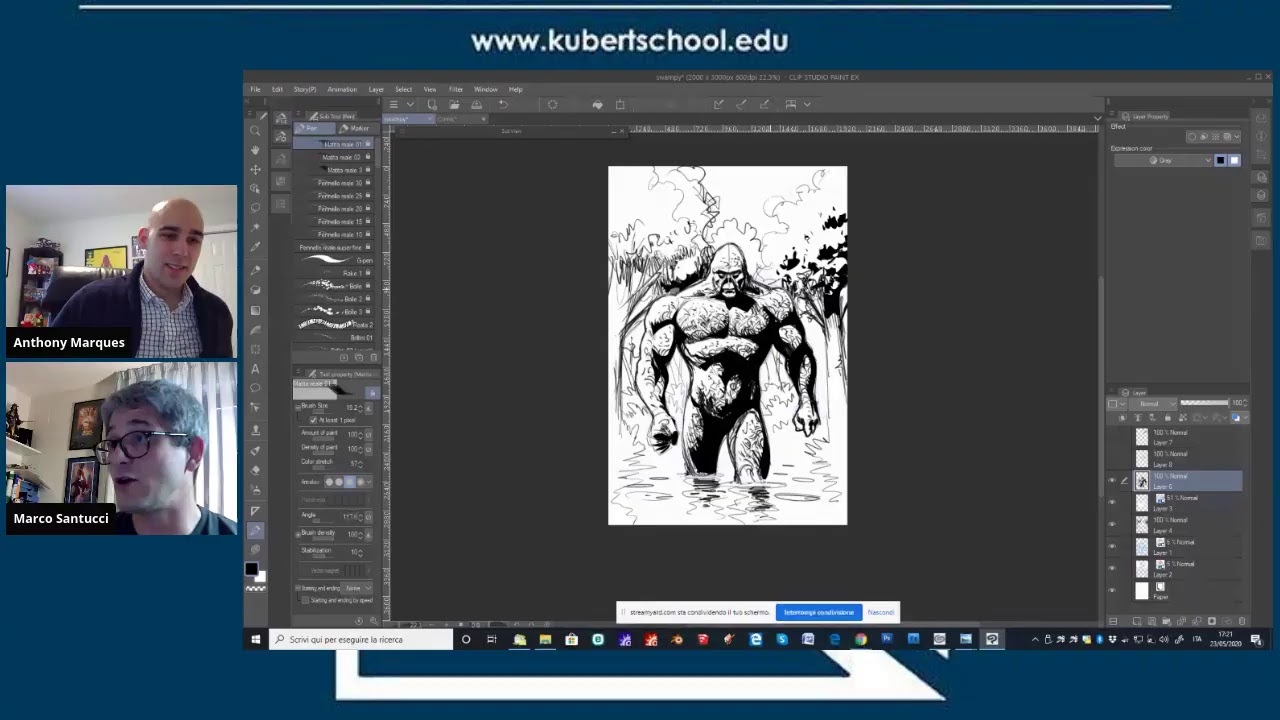1280x720 pixels.
Task: Click the Delete layer trash icon
Action: click(1242, 621)
